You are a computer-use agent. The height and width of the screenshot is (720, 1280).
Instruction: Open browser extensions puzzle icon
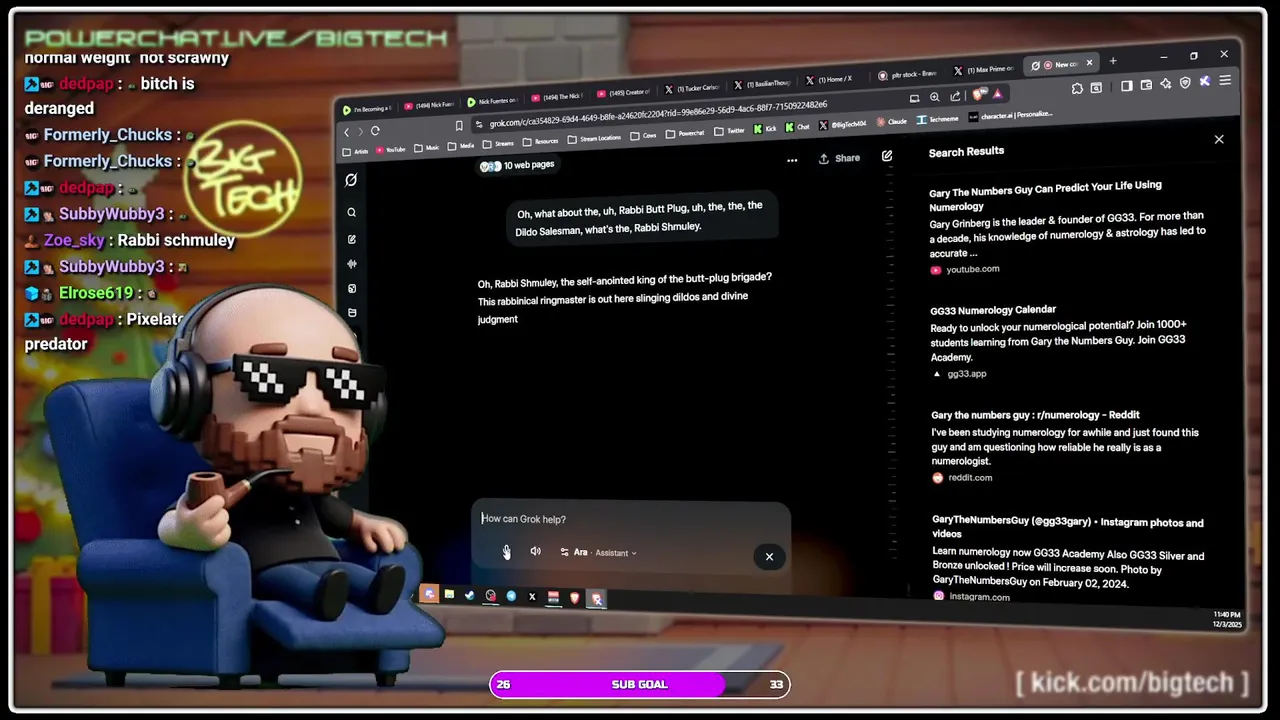(1077, 89)
